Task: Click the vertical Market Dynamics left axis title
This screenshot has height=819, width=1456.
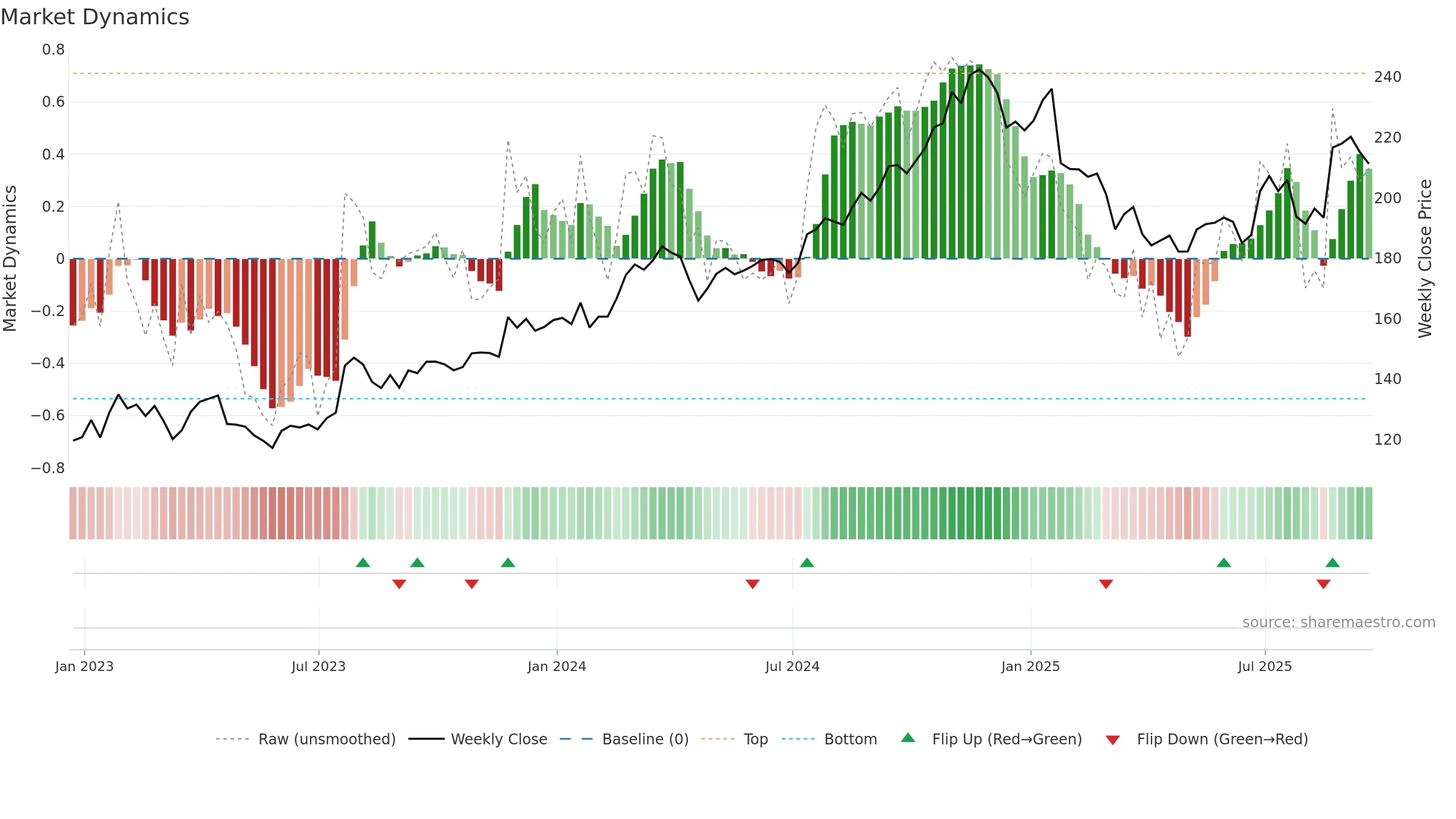Action: click(10, 258)
